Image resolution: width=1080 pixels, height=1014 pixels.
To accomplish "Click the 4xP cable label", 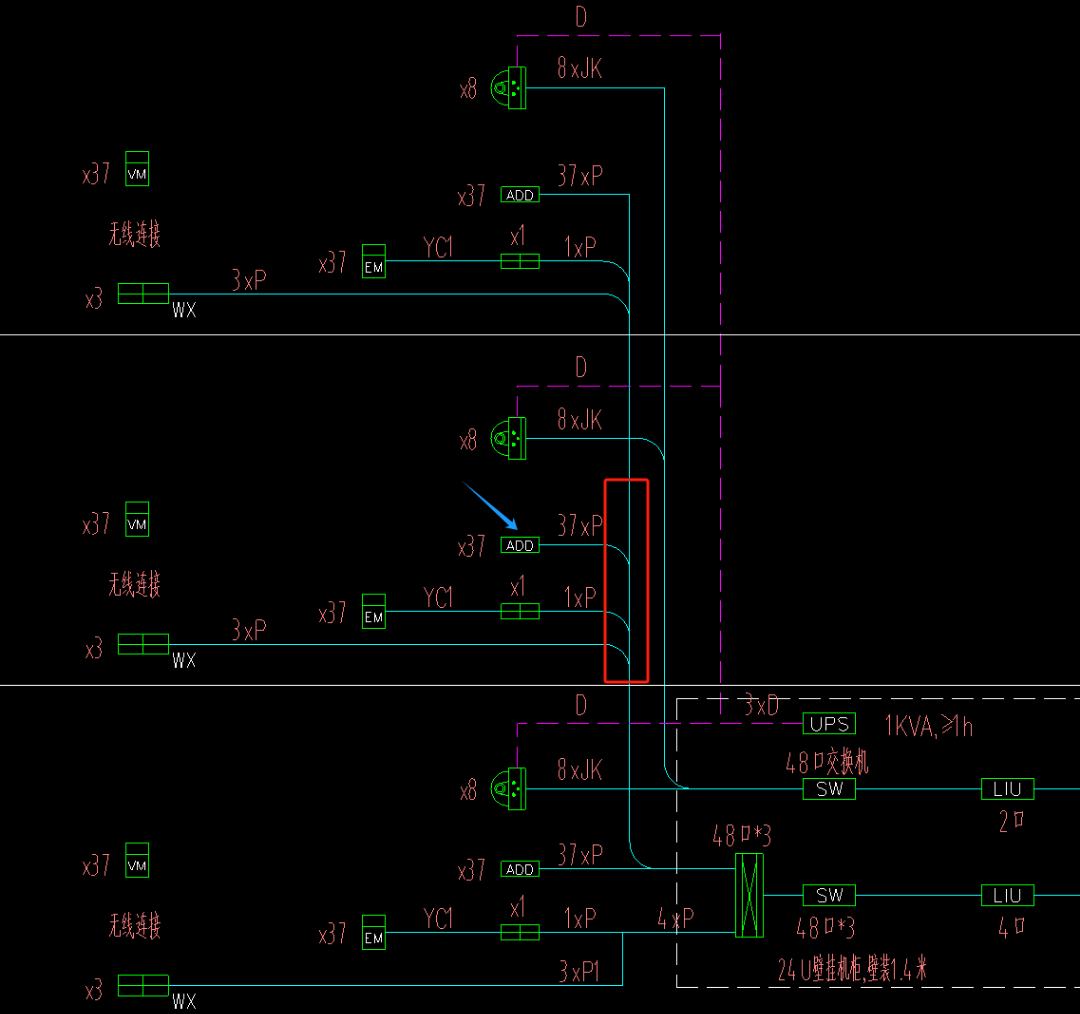I will [676, 918].
